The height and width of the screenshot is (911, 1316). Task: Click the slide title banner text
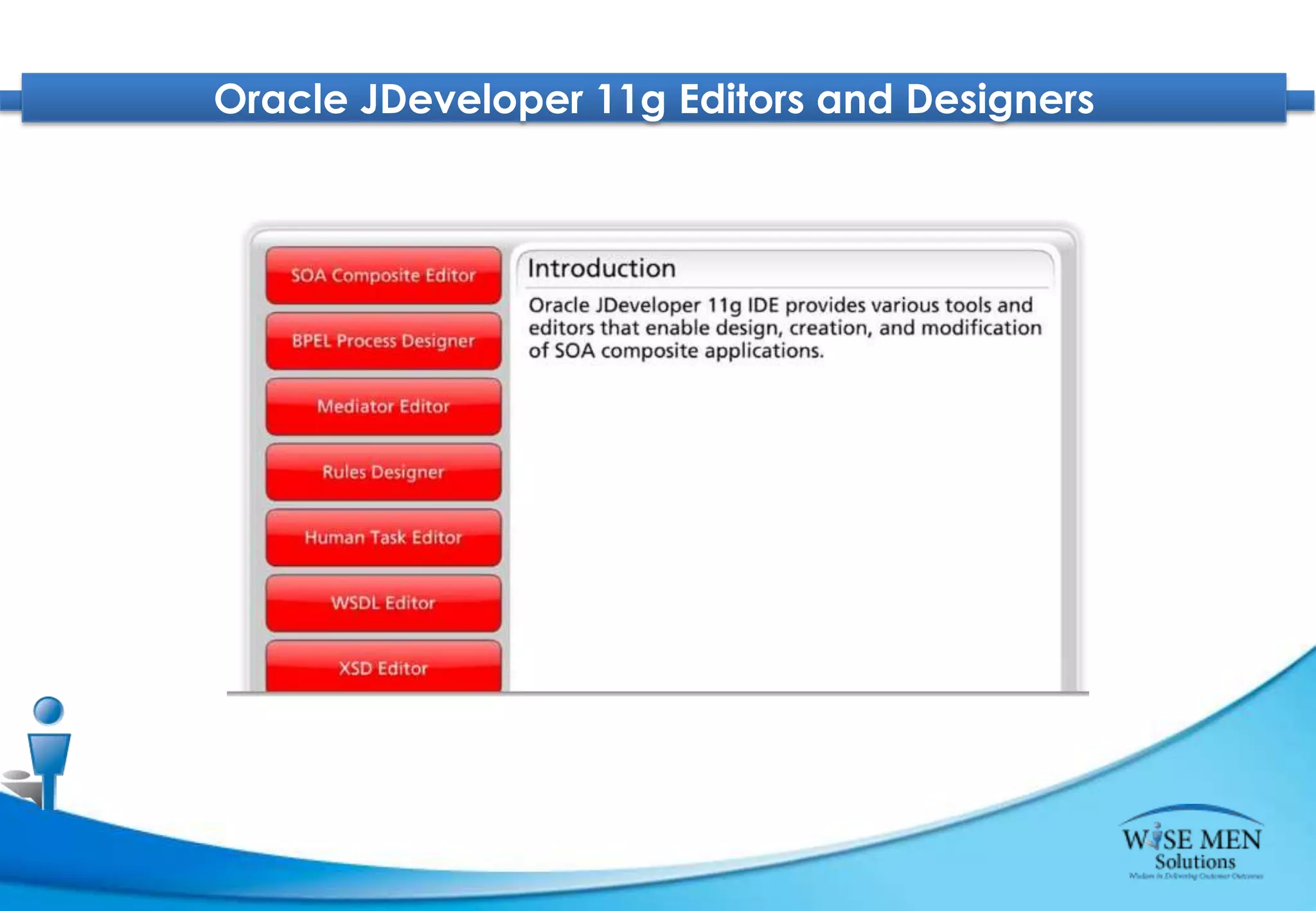coord(654,100)
